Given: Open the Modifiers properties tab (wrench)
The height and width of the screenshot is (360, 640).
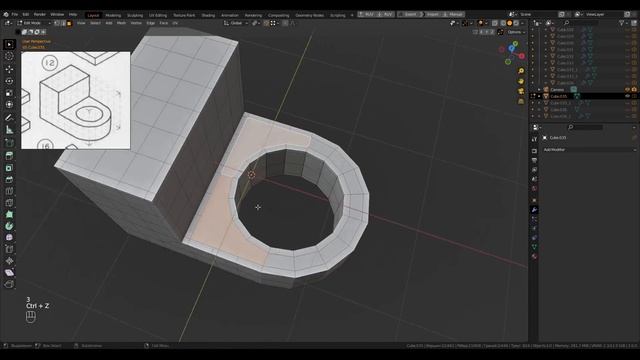Looking at the screenshot, I should (x=534, y=209).
